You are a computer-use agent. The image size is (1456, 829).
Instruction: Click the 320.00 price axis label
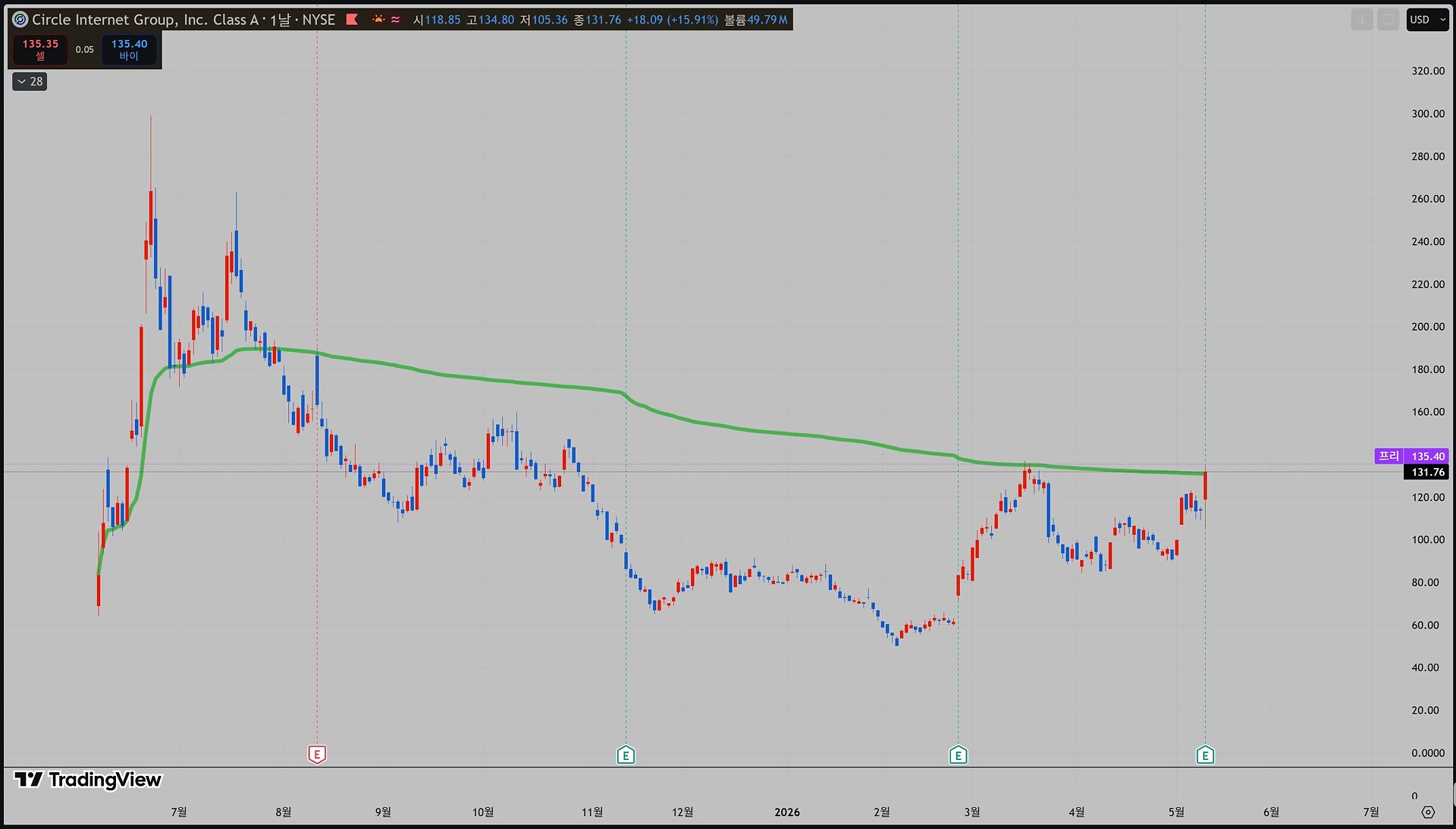1428,71
